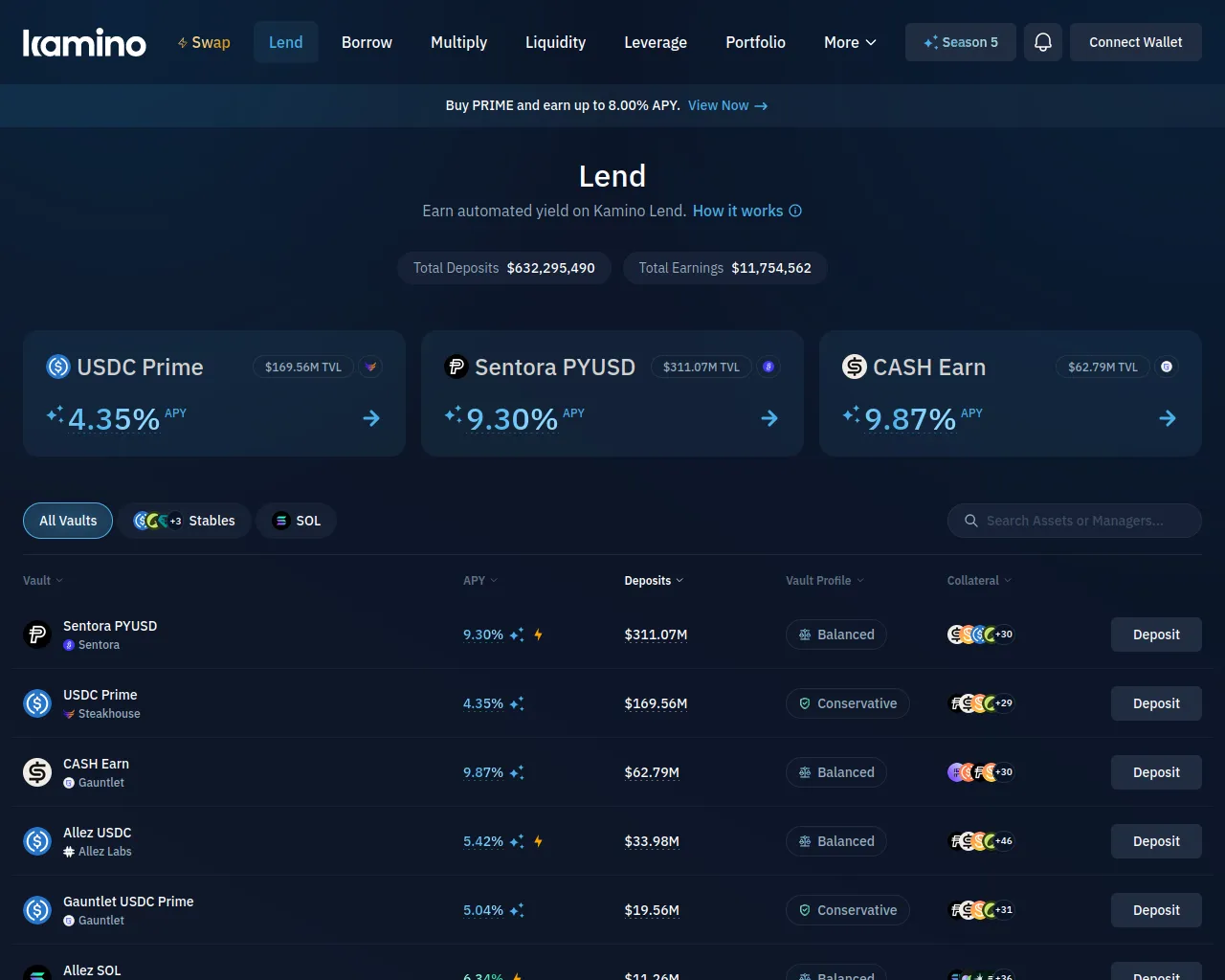
Task: Click the Gauntlet USDC Prime row token icon
Action: click(x=37, y=910)
